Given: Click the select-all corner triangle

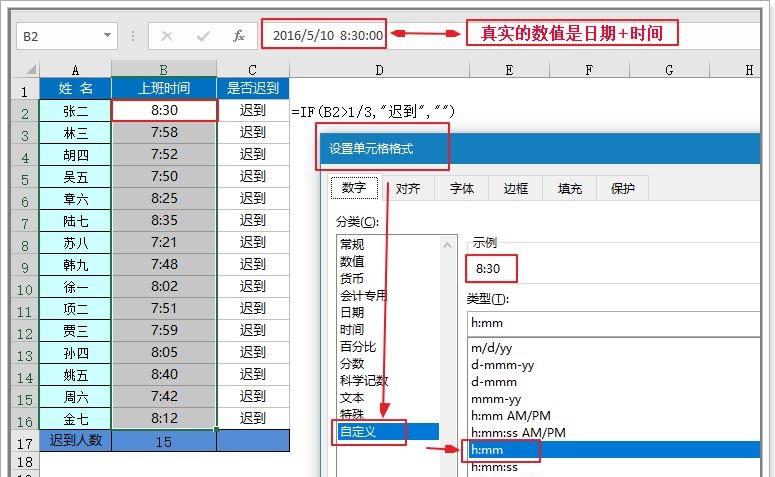Looking at the screenshot, I should [31, 69].
